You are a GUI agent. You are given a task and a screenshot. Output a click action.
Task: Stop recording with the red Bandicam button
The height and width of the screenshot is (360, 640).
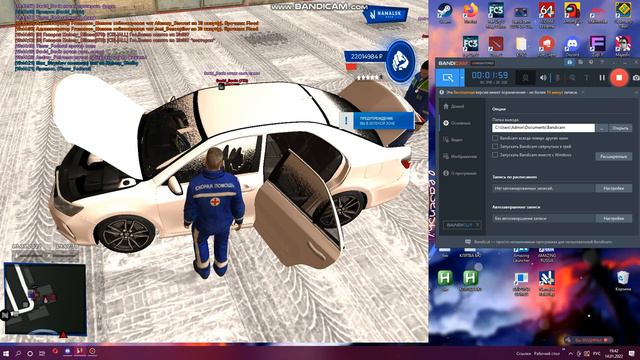(x=619, y=77)
